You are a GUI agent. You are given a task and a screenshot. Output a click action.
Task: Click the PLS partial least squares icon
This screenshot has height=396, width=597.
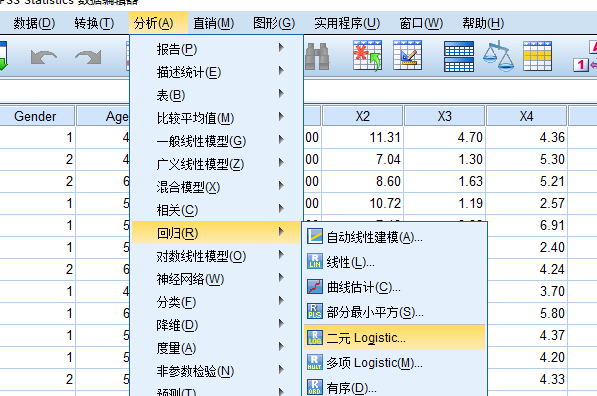click(315, 311)
